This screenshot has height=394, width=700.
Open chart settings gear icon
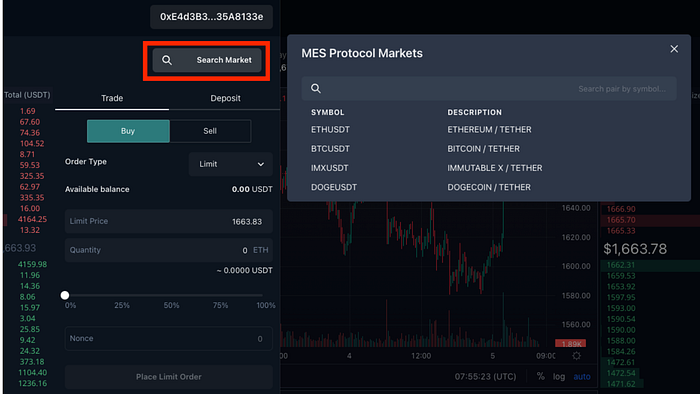click(576, 356)
